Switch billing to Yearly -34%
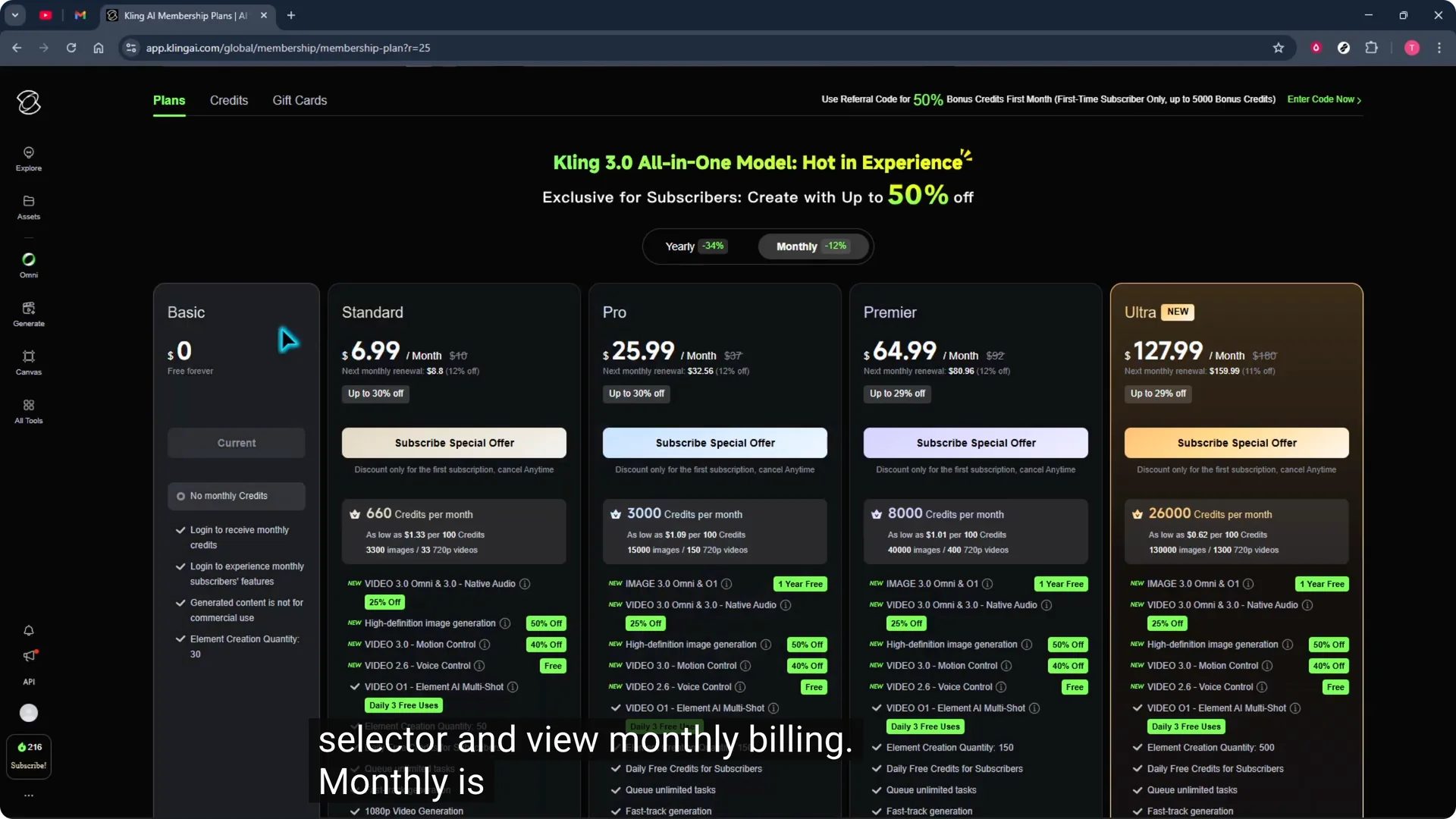1456x819 pixels. click(695, 246)
